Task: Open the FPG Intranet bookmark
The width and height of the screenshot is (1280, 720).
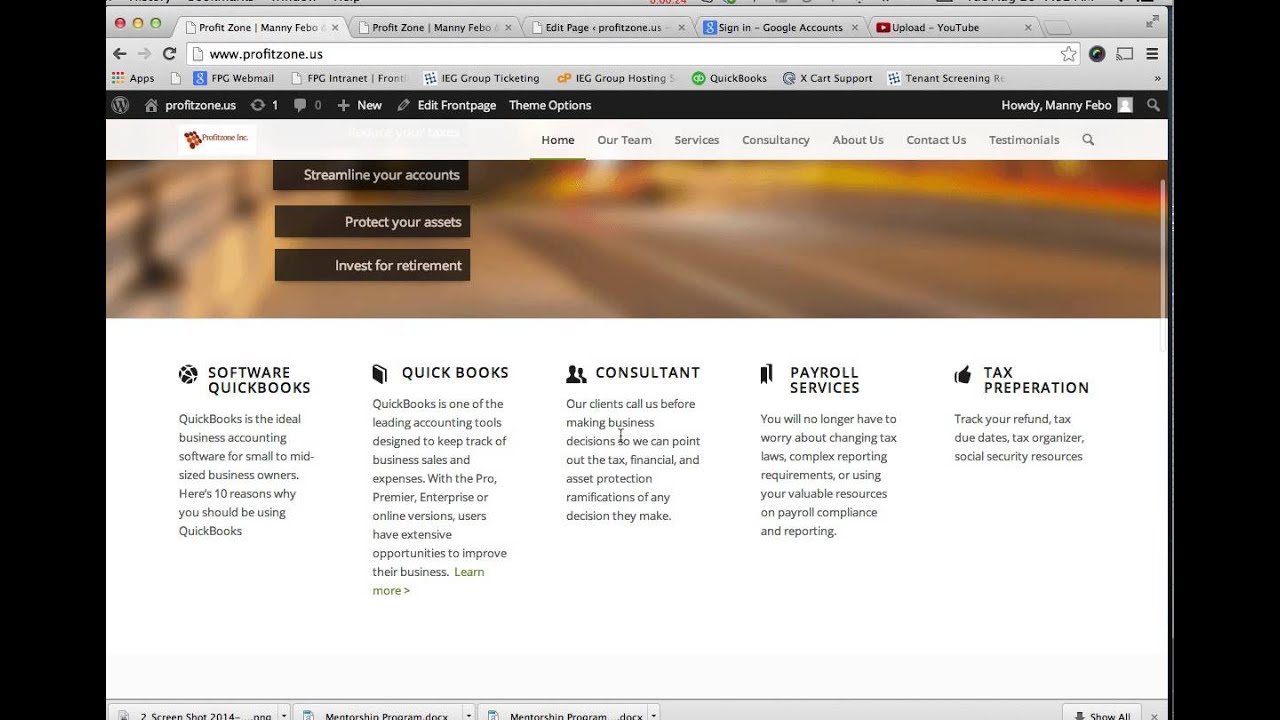Action: (349, 78)
